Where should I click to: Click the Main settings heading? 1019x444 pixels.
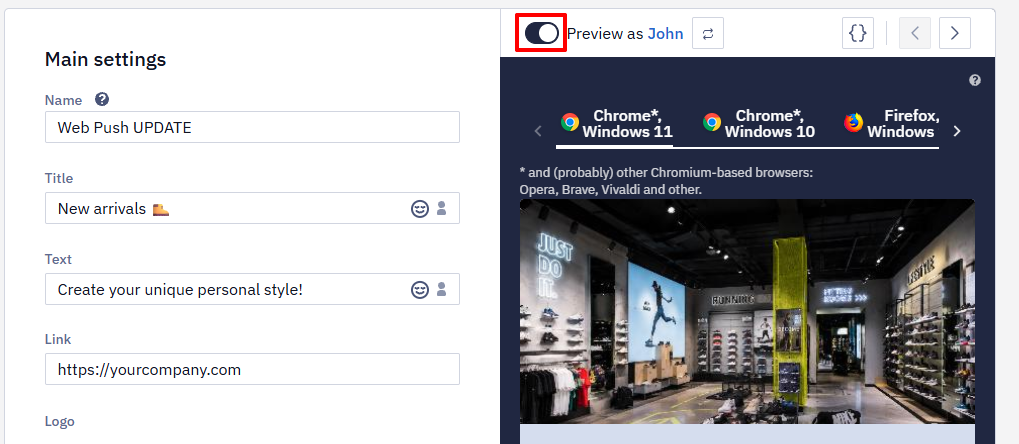(x=105, y=60)
